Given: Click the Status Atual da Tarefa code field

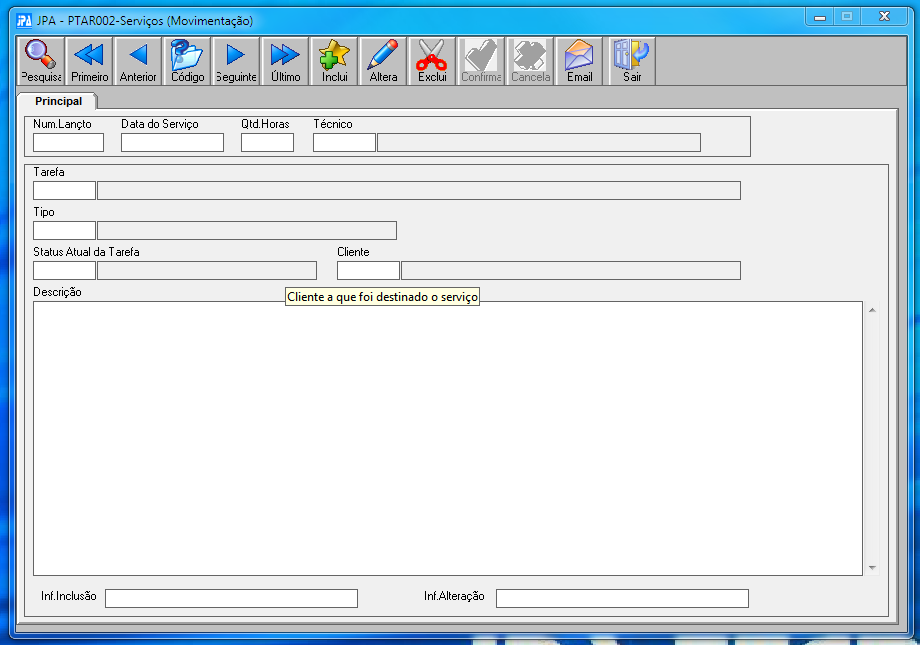Looking at the screenshot, I should (x=65, y=271).
